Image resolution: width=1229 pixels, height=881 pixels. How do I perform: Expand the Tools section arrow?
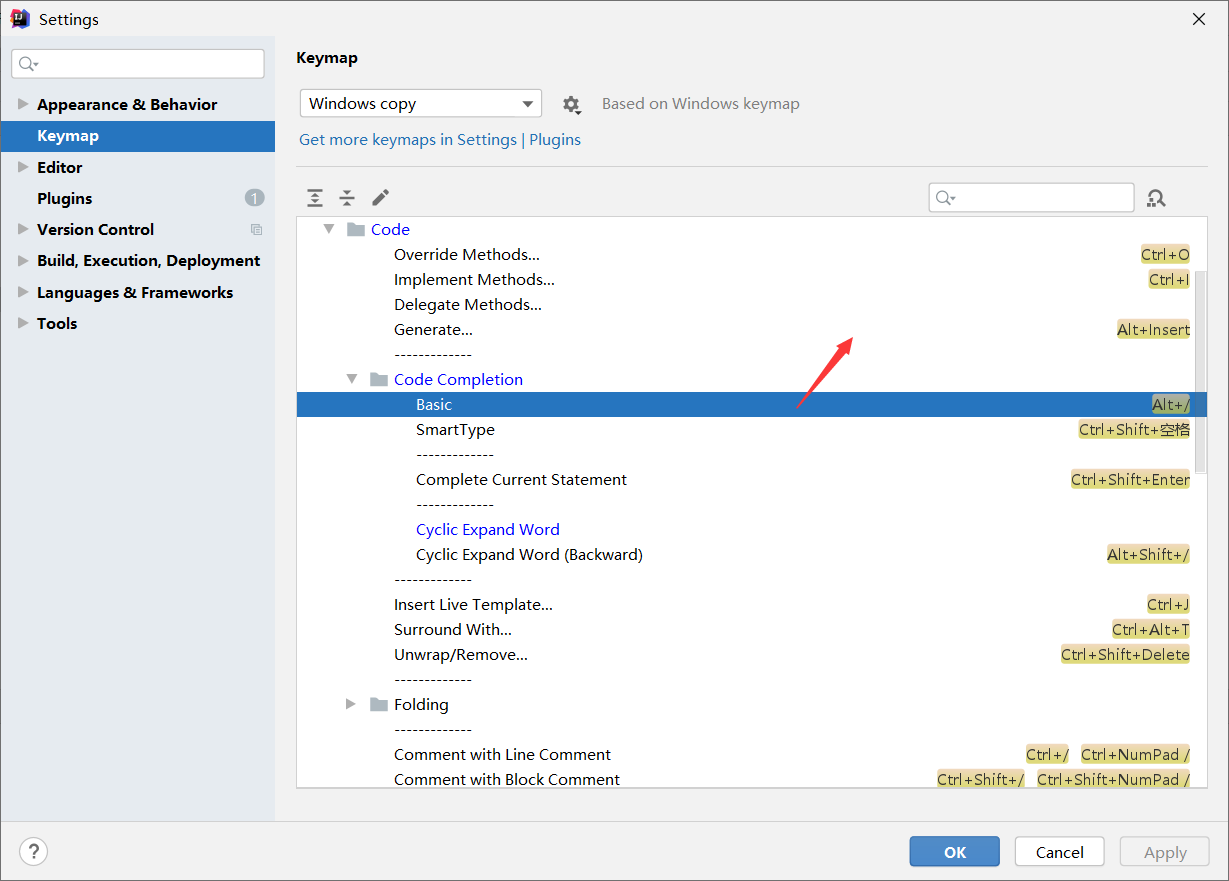(23, 323)
